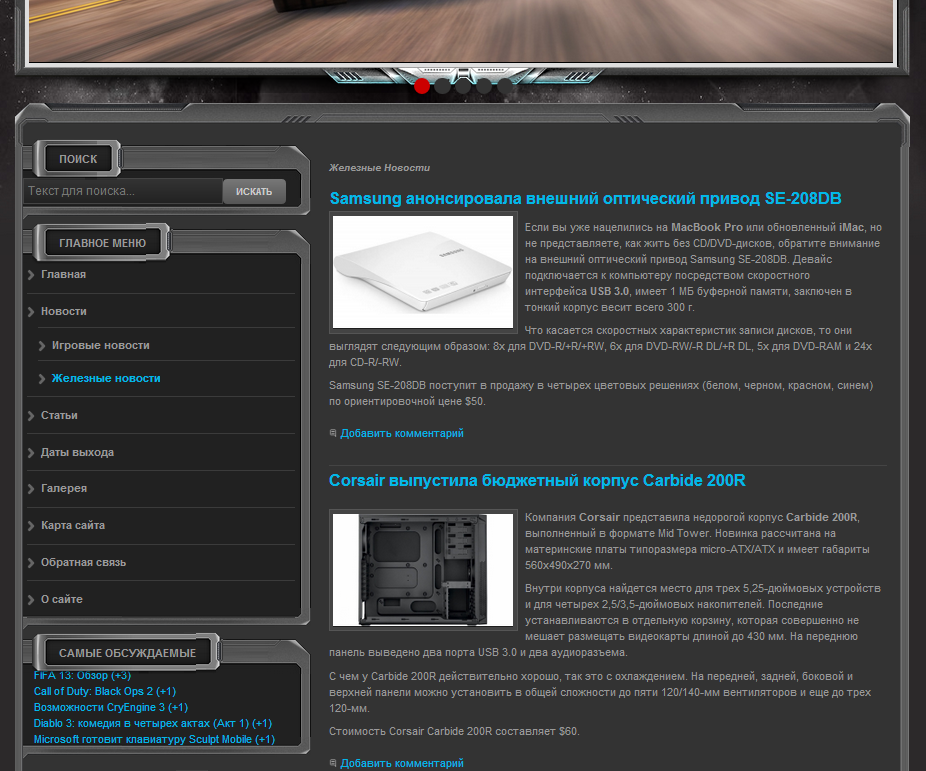Select the second slider dot
This screenshot has width=926, height=771.
pyautogui.click(x=442, y=86)
